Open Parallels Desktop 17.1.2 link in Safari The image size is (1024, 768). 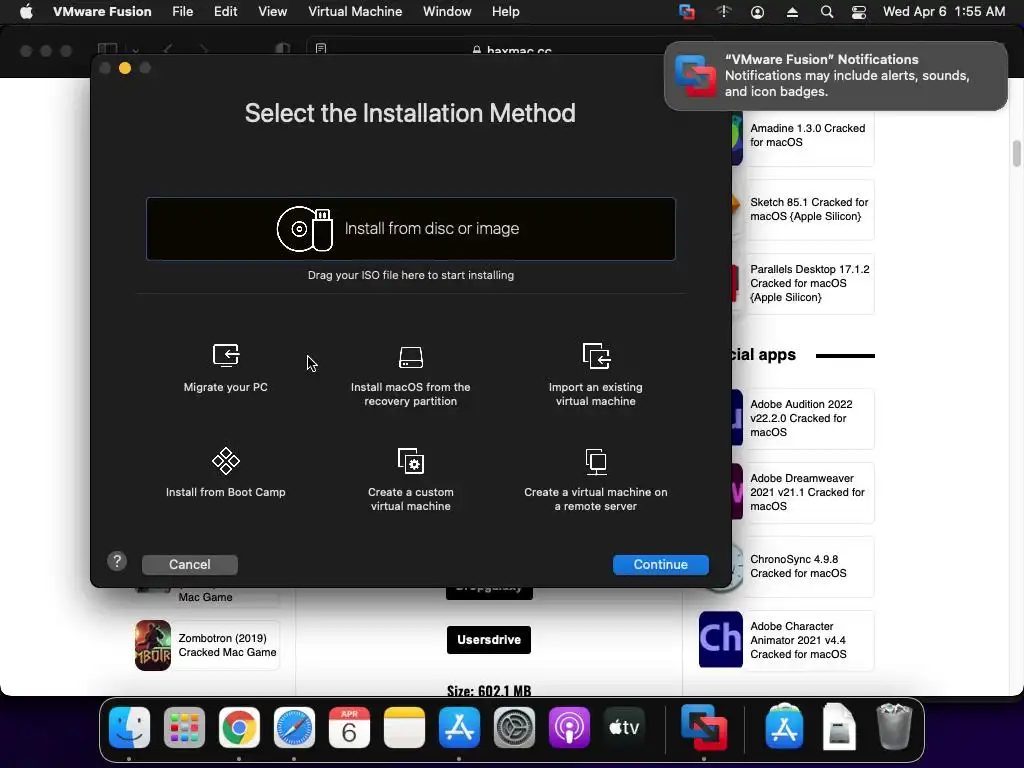[809, 283]
